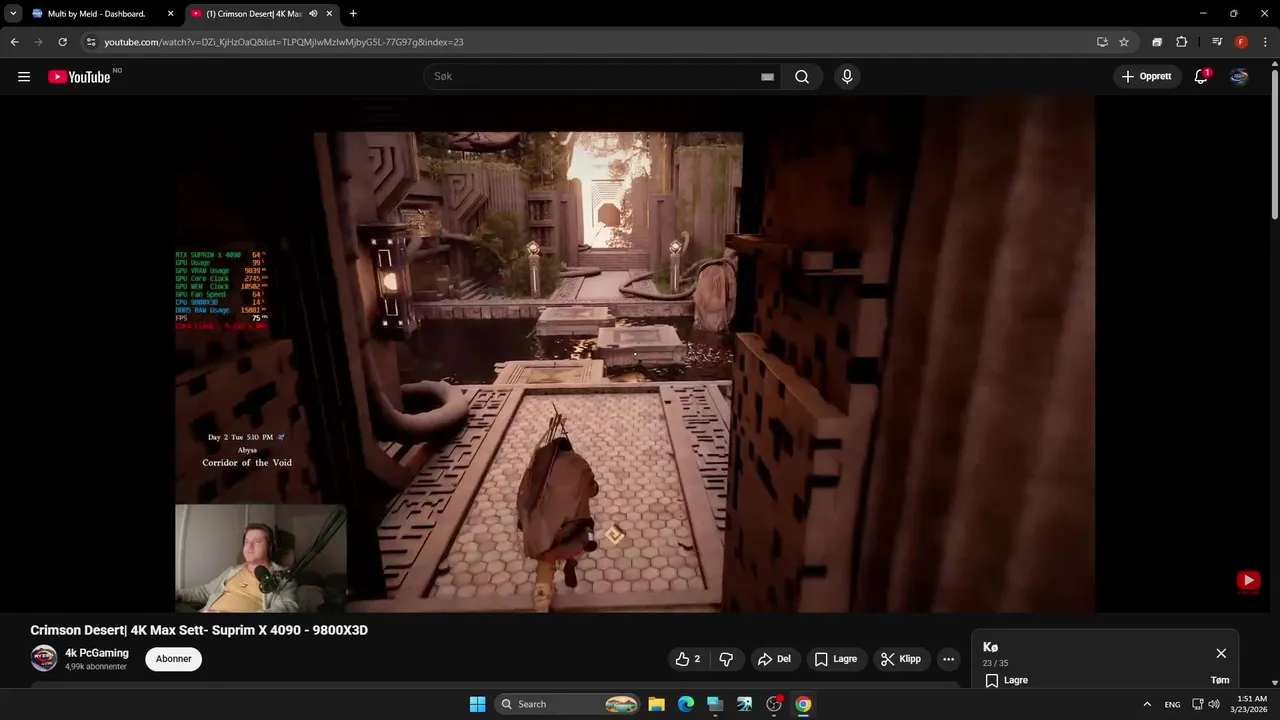Open the Chrome profile avatar
Viewport: 1280px width, 720px height.
(1241, 42)
